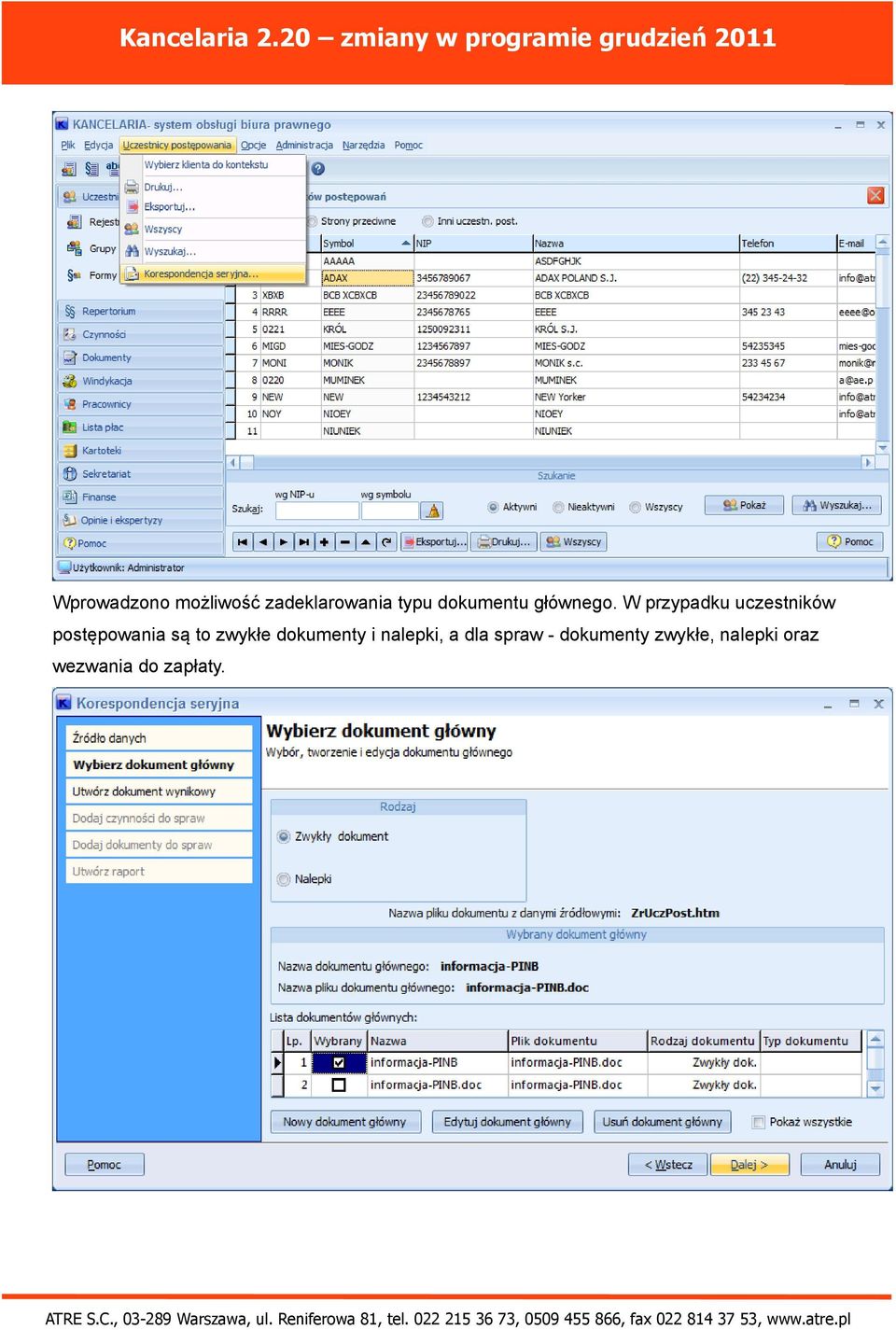
Task: Click the Grupy icon in the sidebar
Action: click(x=74, y=248)
